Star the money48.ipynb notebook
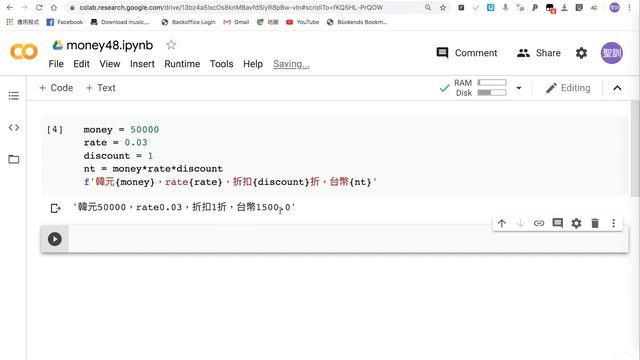640x360 pixels. (171, 45)
